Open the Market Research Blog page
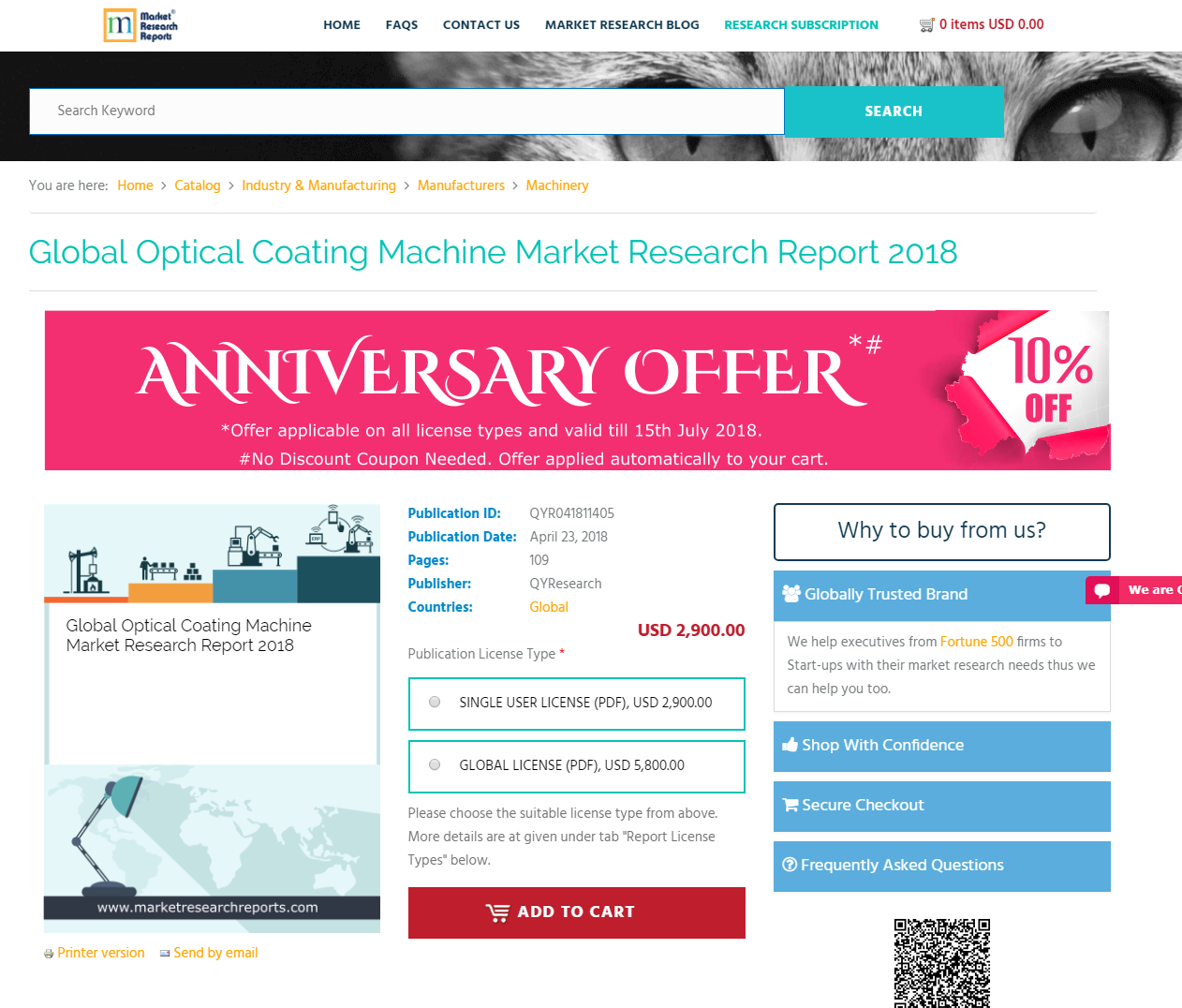Screen dimensions: 1182x1008 [621, 25]
